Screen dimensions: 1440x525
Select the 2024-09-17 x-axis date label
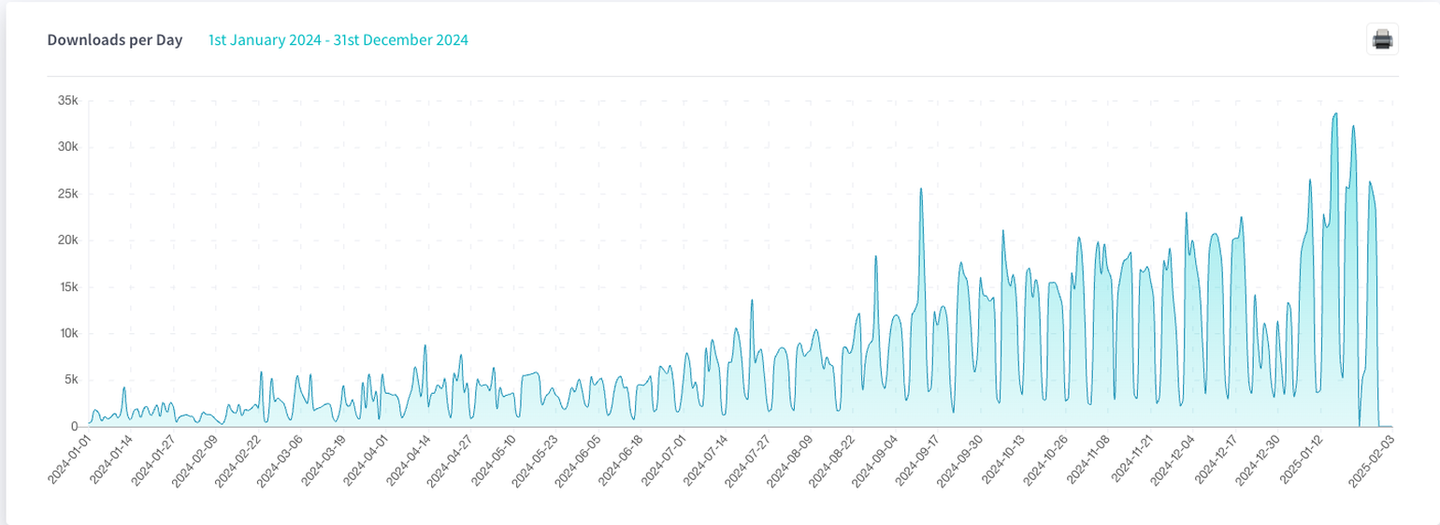click(921, 460)
